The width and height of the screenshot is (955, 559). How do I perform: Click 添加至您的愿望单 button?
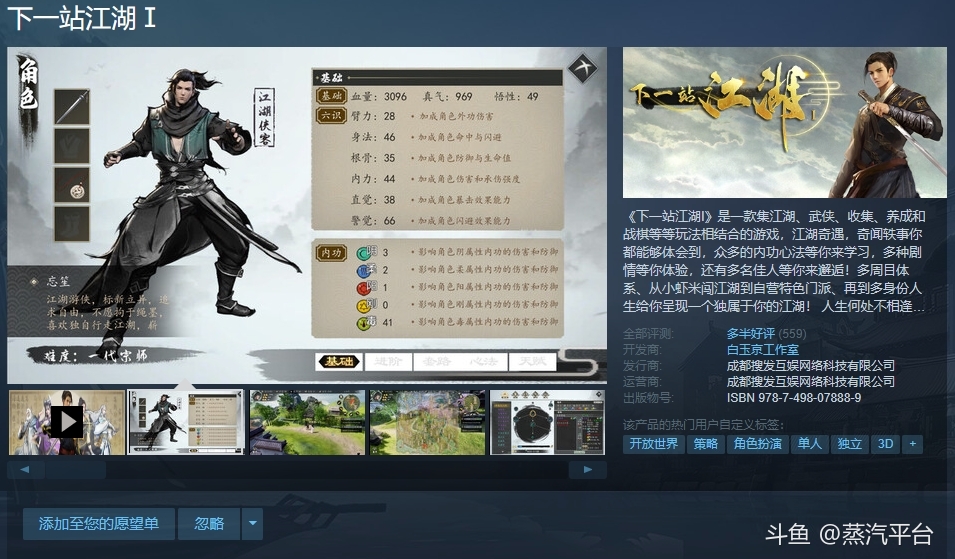tap(98, 523)
